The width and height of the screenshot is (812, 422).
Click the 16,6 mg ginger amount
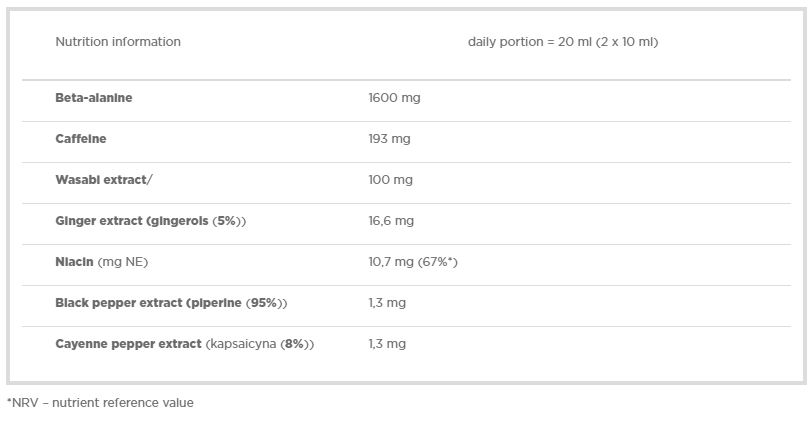[391, 221]
